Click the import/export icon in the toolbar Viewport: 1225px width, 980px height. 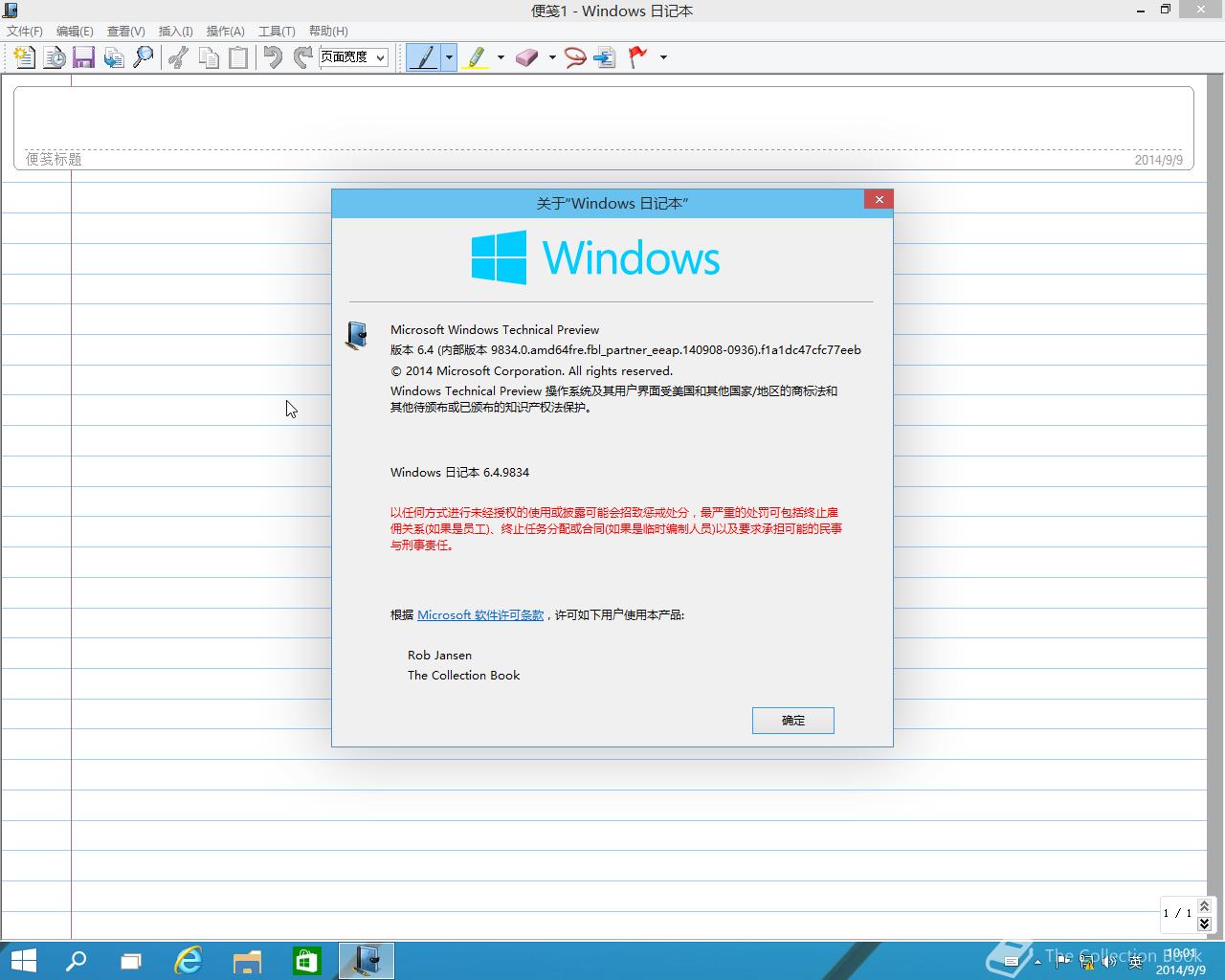114,57
